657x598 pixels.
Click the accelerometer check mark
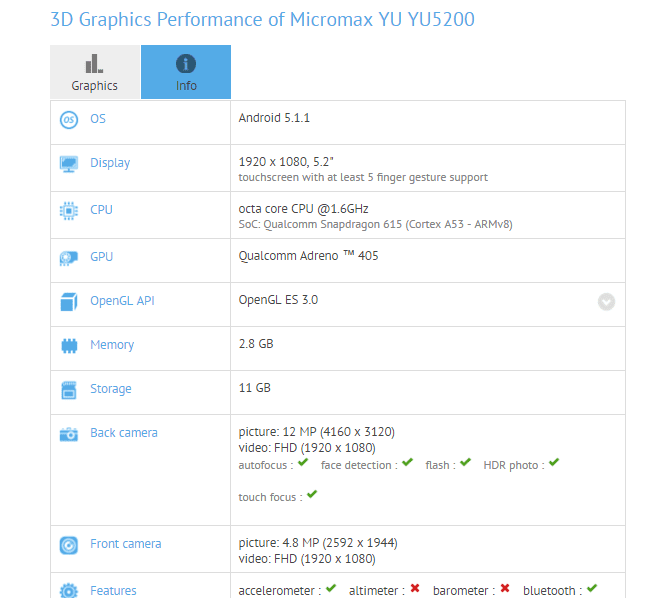pos(331,588)
